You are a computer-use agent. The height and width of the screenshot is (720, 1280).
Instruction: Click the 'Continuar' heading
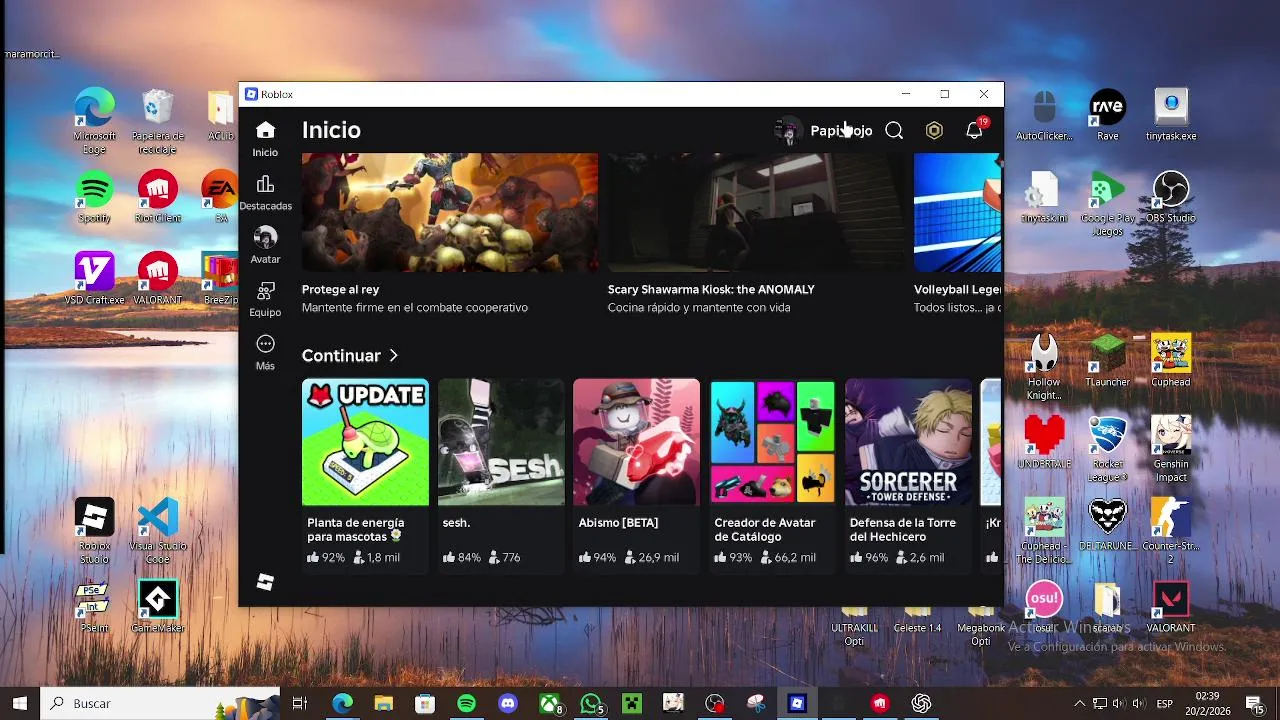click(341, 355)
